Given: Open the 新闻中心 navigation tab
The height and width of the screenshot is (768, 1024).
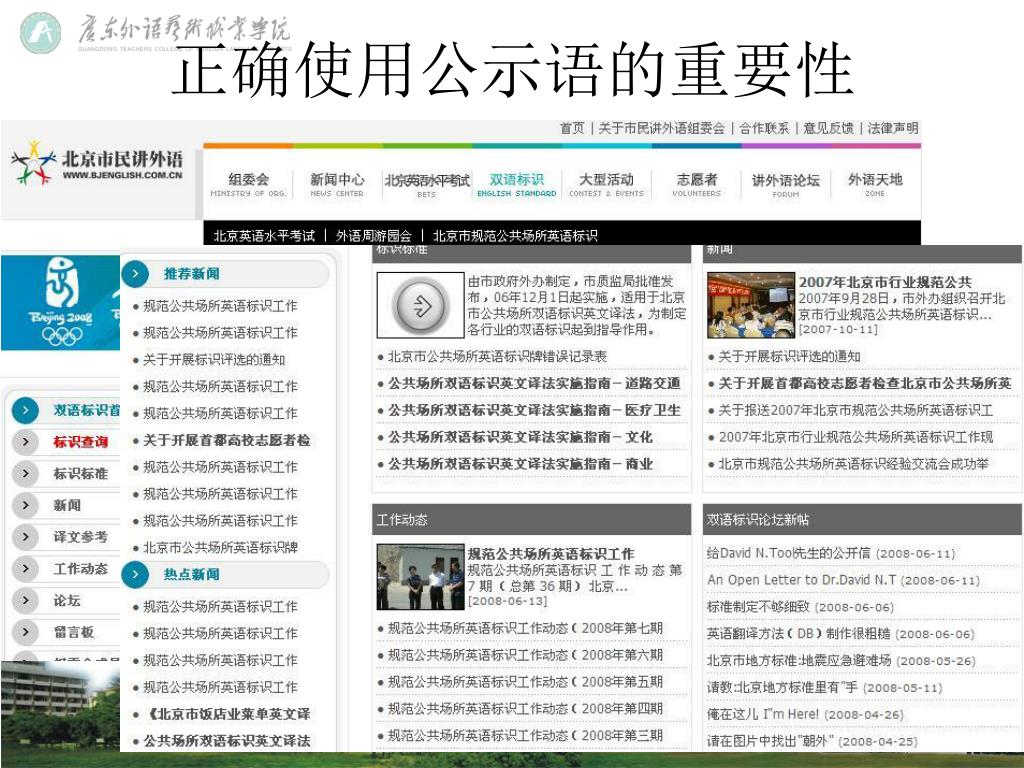Looking at the screenshot, I should tap(337, 184).
